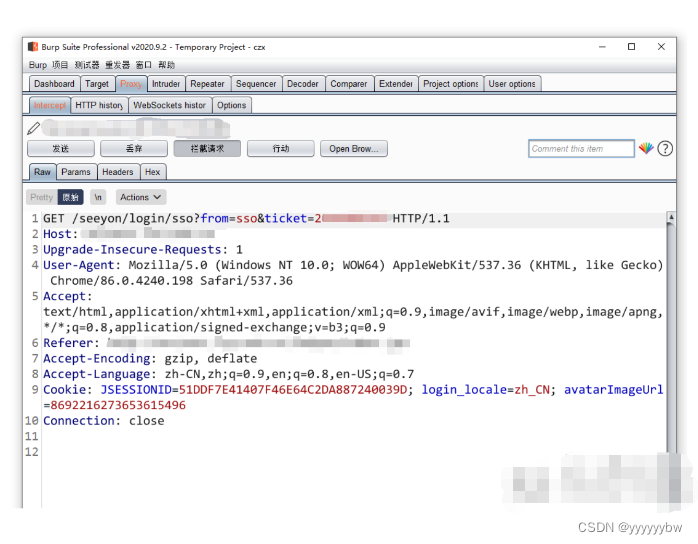Screen dimensions: 698x544
Task: Open the rainbow highlight color picker
Action: pos(646,149)
